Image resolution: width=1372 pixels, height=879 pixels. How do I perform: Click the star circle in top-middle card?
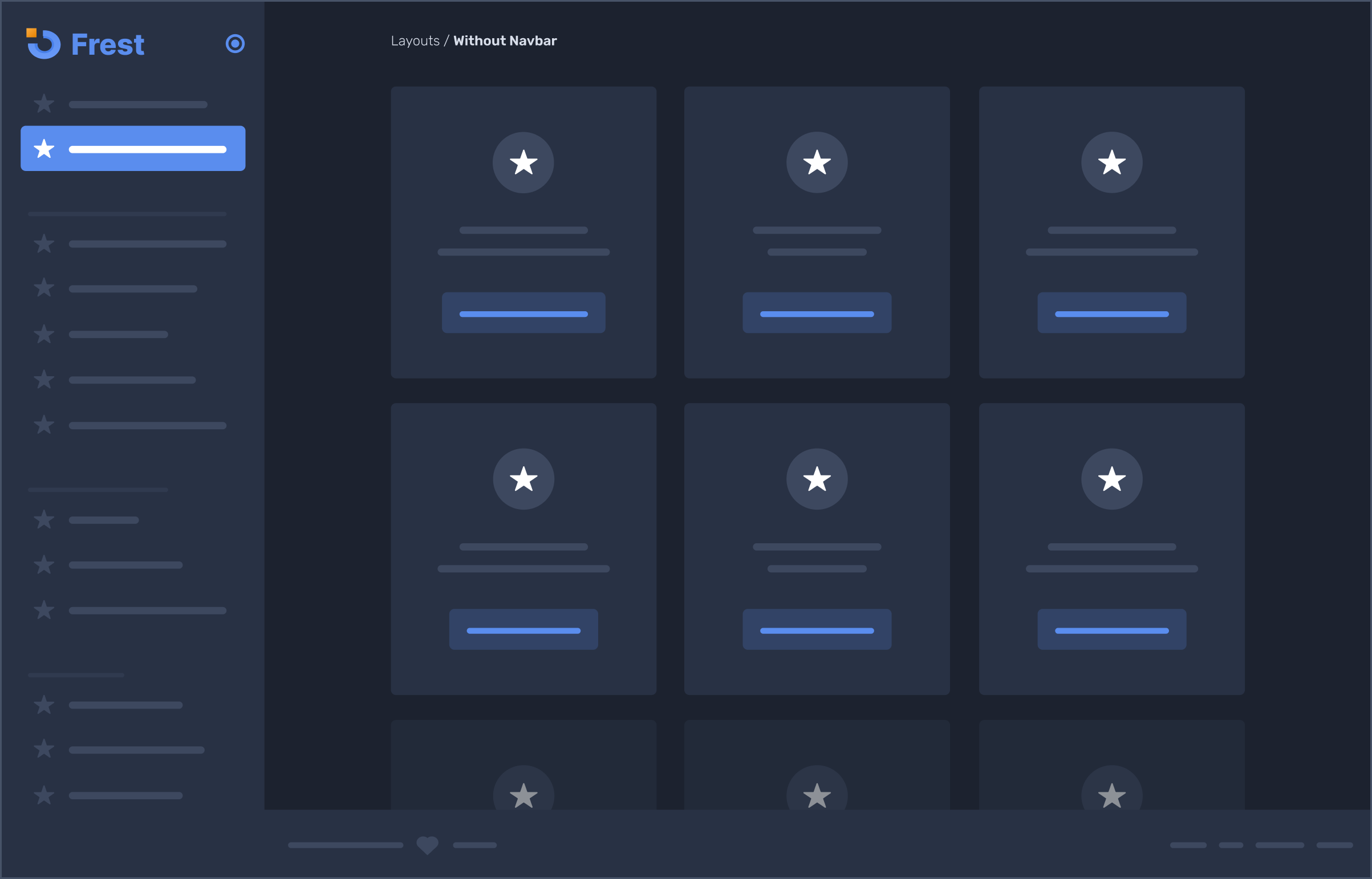point(817,162)
